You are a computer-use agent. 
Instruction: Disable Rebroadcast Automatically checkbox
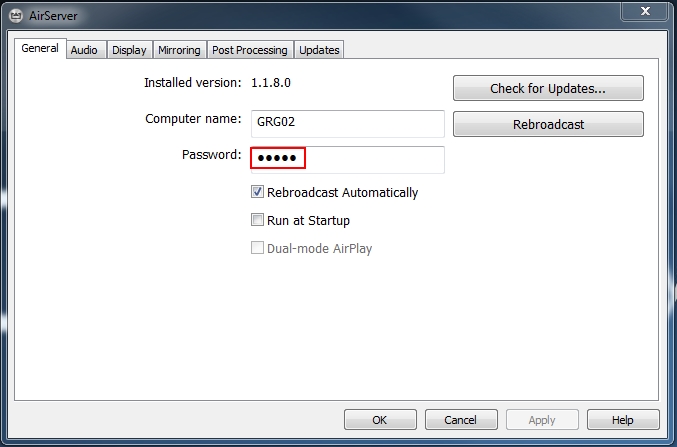point(257,192)
